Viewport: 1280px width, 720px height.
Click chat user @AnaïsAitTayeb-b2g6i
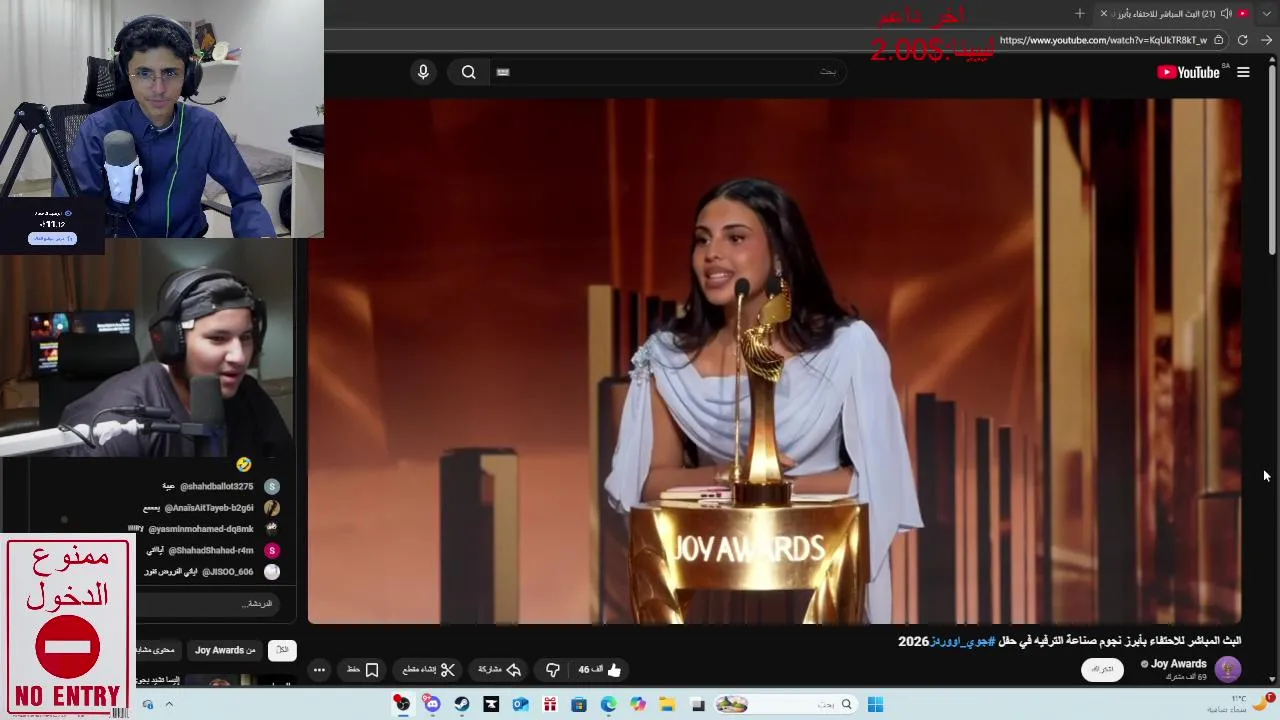coord(209,508)
